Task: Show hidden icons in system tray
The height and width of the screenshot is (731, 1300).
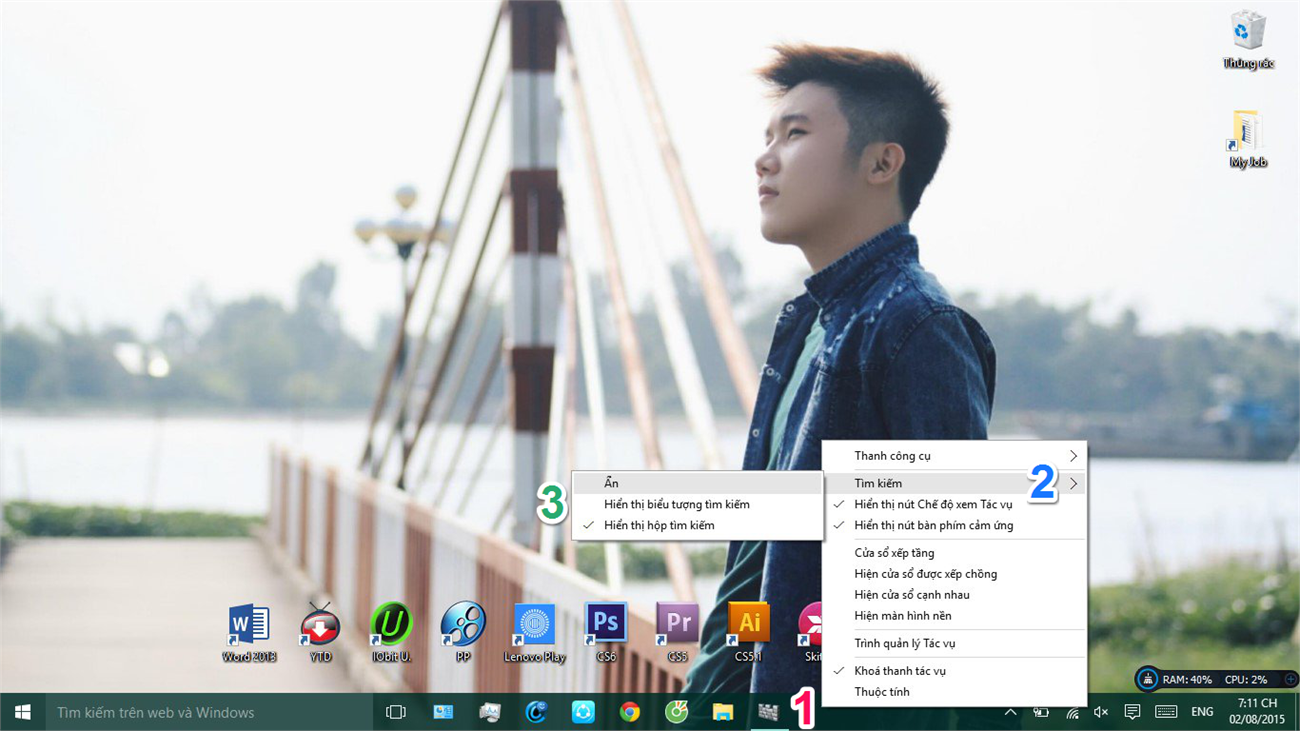Action: (1010, 712)
